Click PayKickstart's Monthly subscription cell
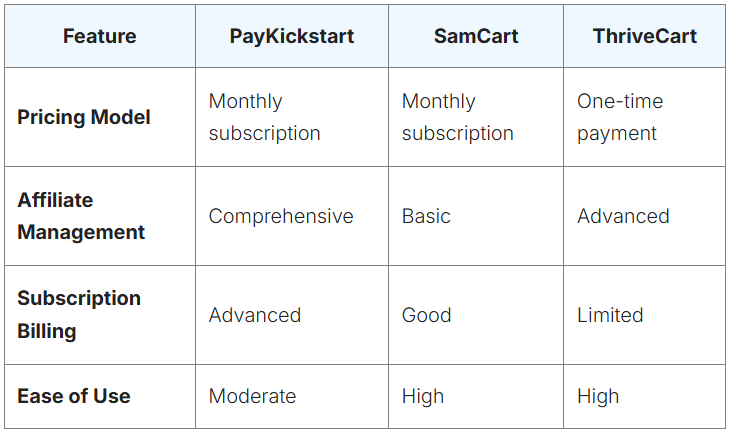The height and width of the screenshot is (434, 731). click(264, 117)
